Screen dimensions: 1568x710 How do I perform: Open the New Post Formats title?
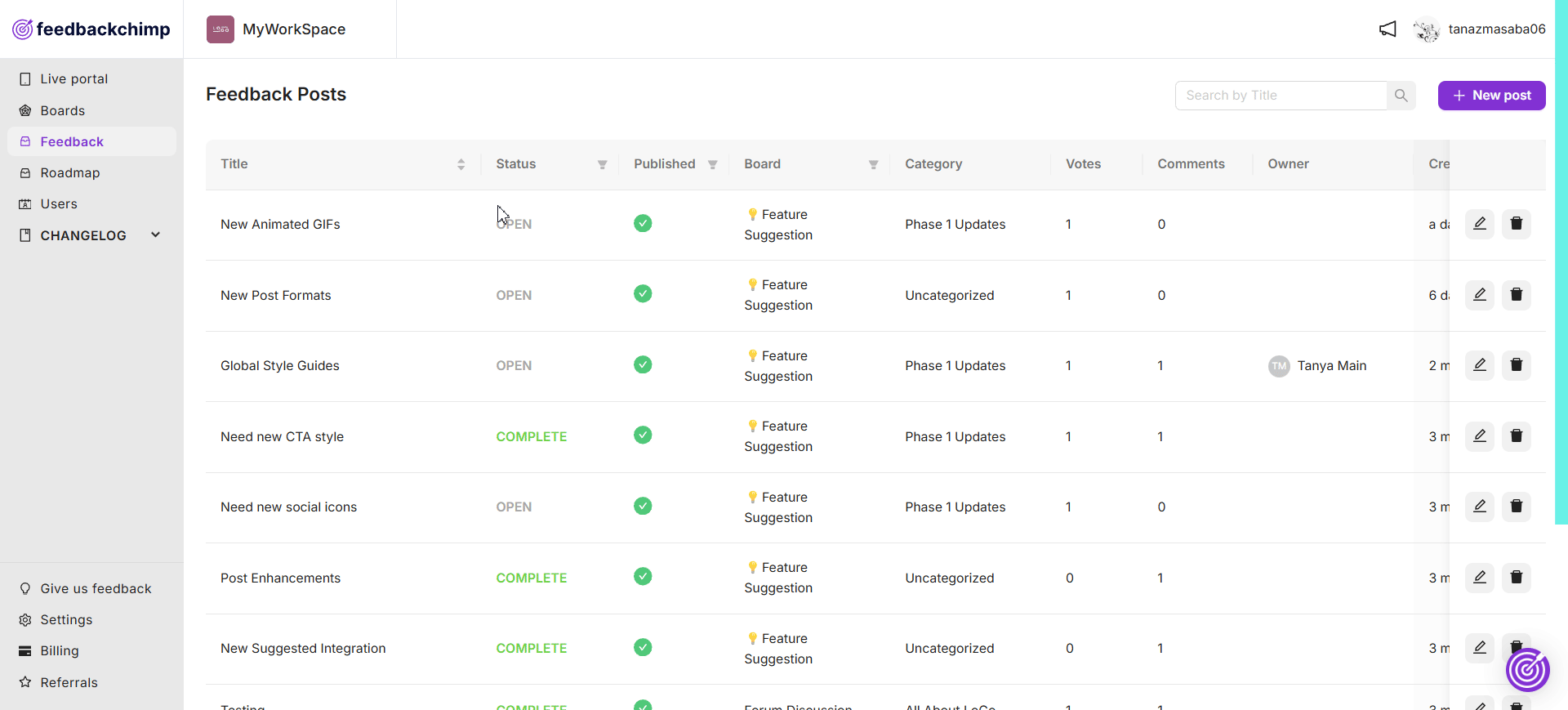coord(276,296)
